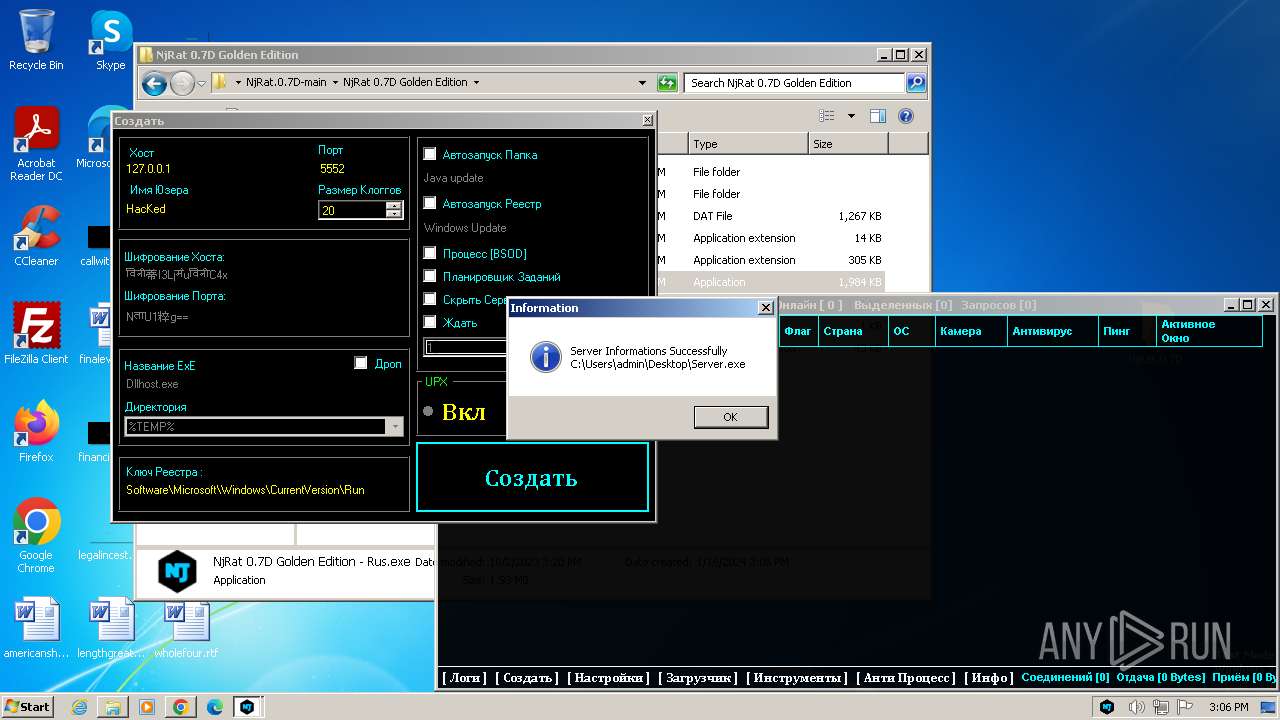Open the view options dropdown arrow in Explorer

pos(851,116)
